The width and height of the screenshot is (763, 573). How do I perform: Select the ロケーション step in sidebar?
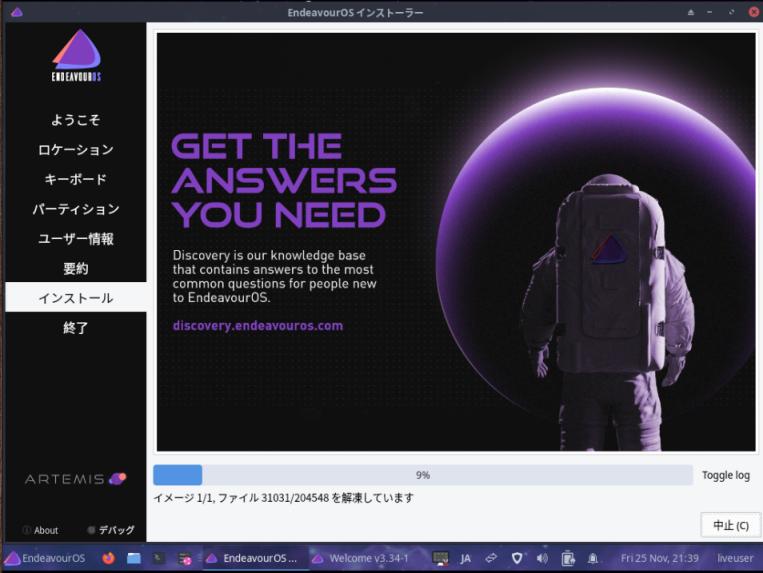(x=75, y=150)
